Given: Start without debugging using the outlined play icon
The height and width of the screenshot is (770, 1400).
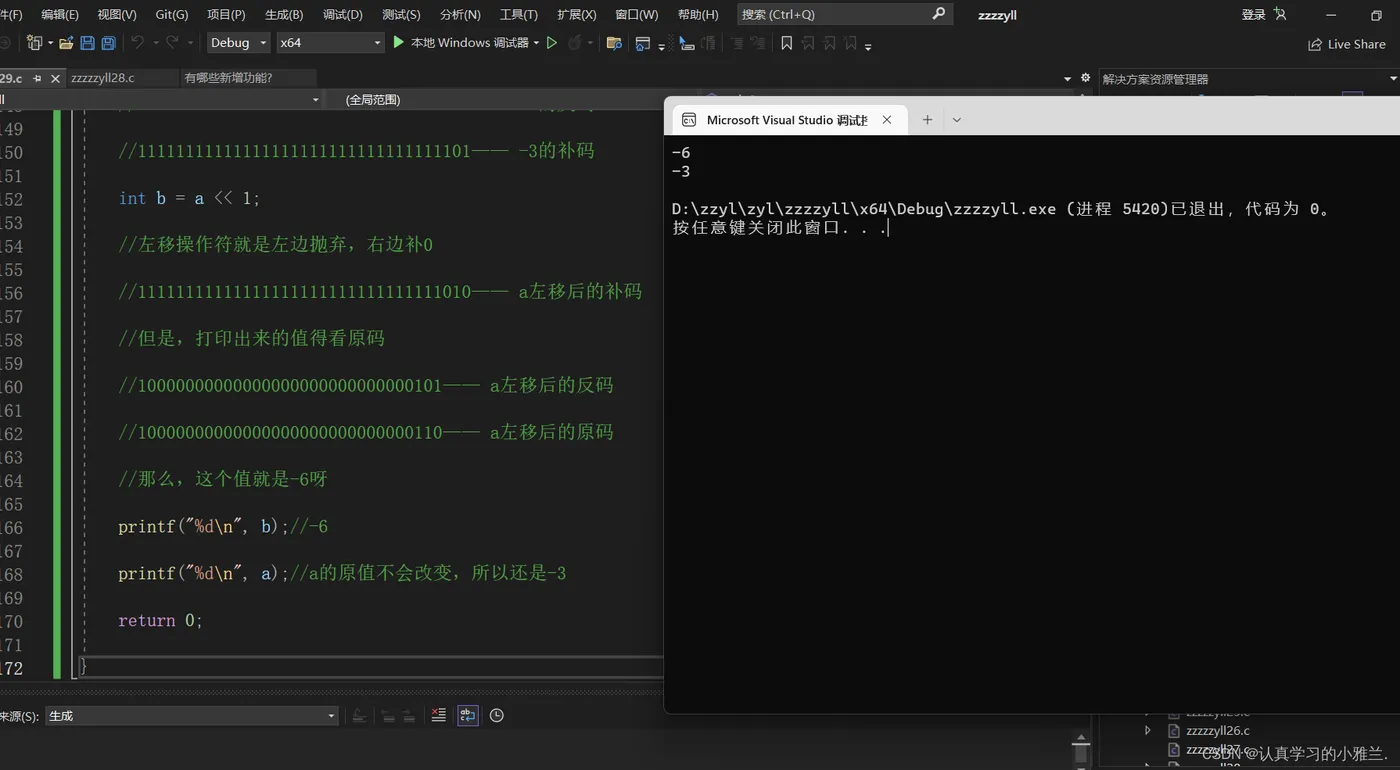Looking at the screenshot, I should (551, 43).
